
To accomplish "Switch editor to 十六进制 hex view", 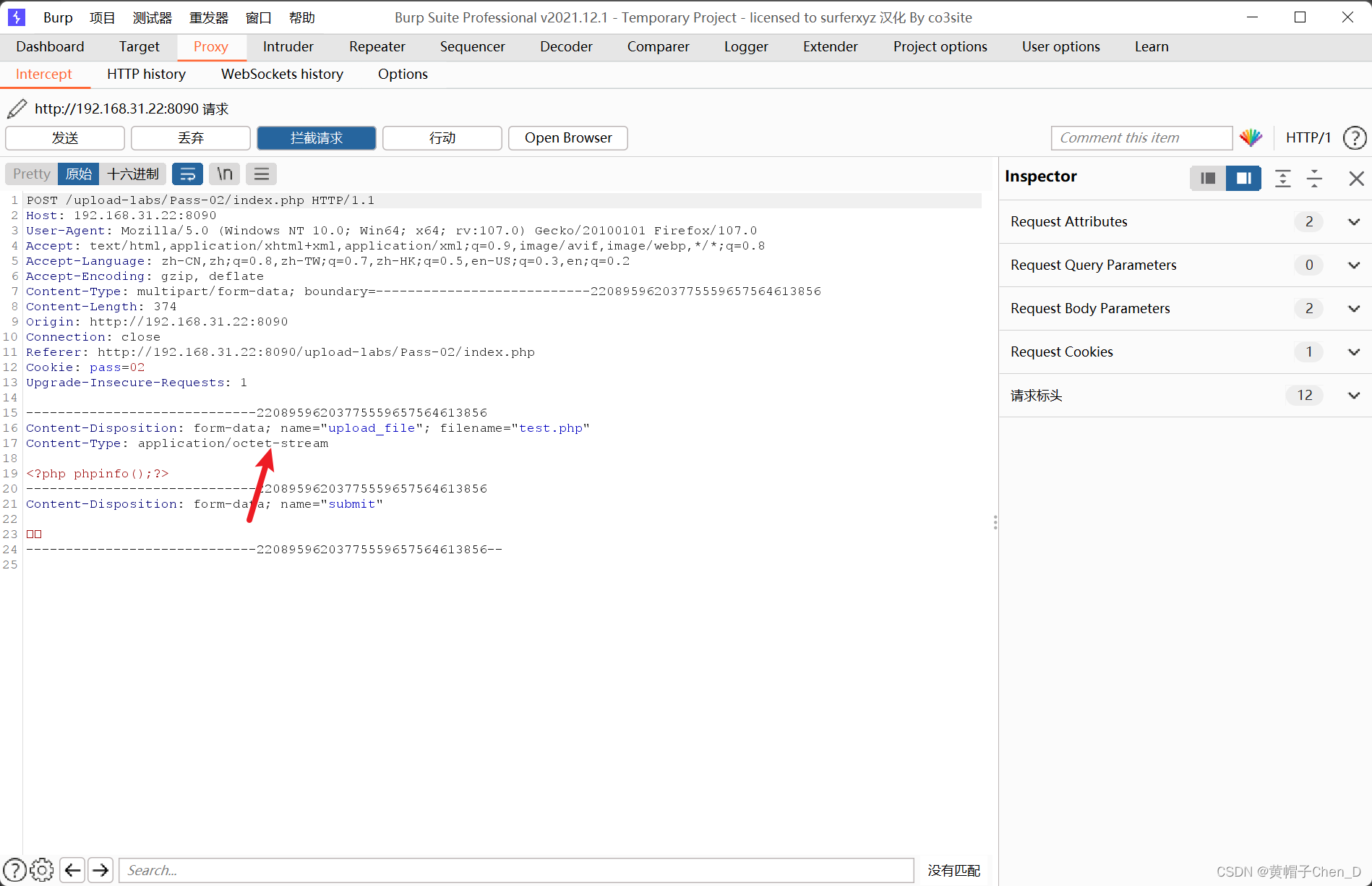I will click(133, 174).
